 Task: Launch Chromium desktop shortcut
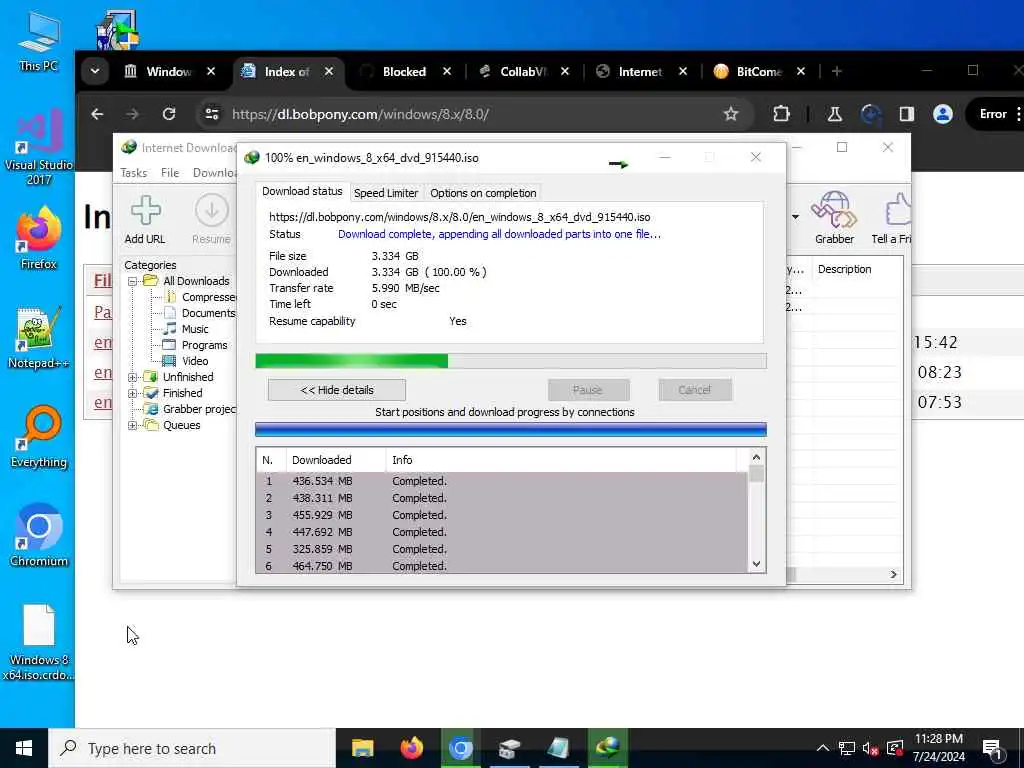point(39,536)
